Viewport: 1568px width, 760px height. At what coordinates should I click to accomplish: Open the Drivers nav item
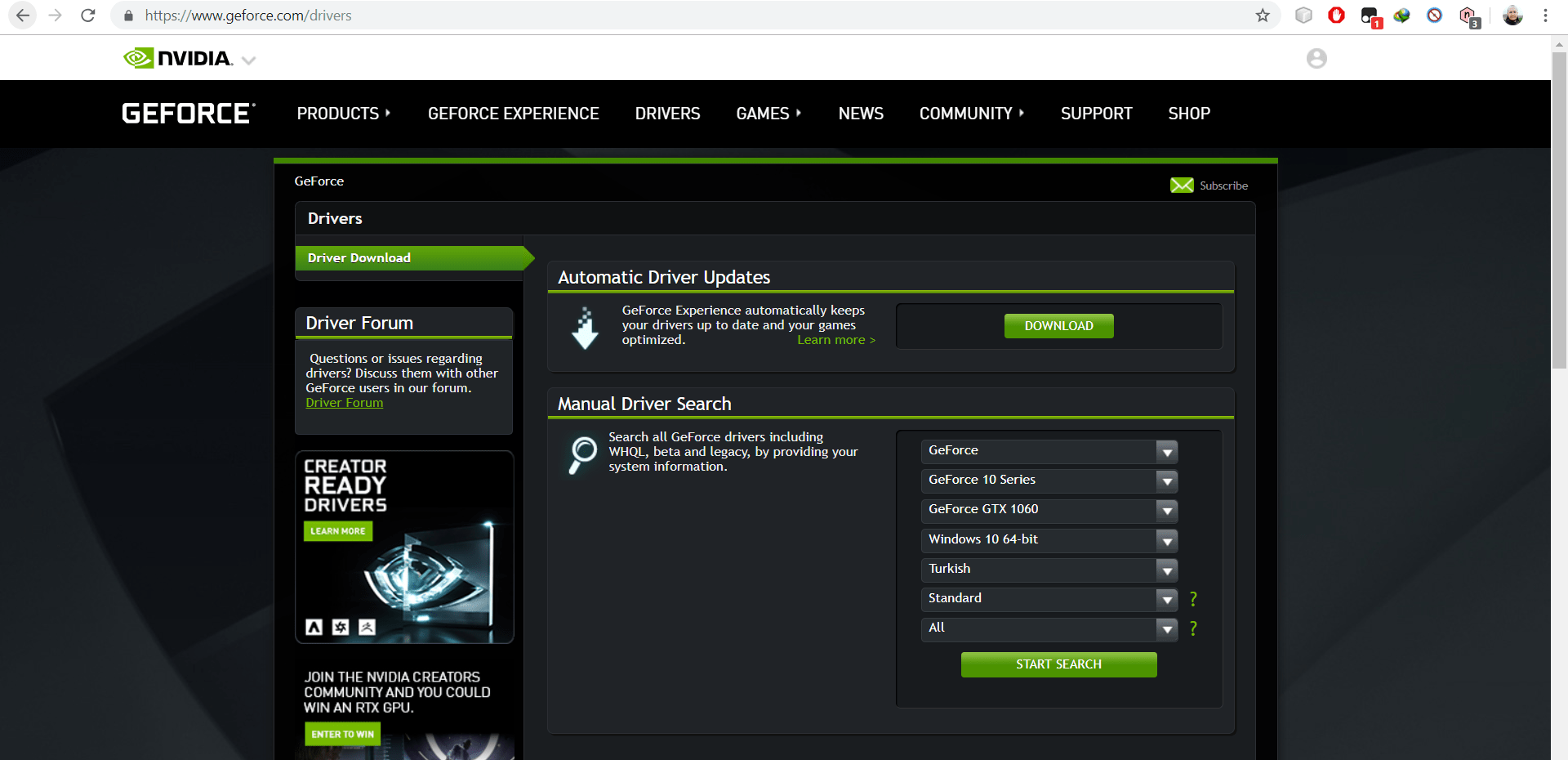click(x=668, y=114)
